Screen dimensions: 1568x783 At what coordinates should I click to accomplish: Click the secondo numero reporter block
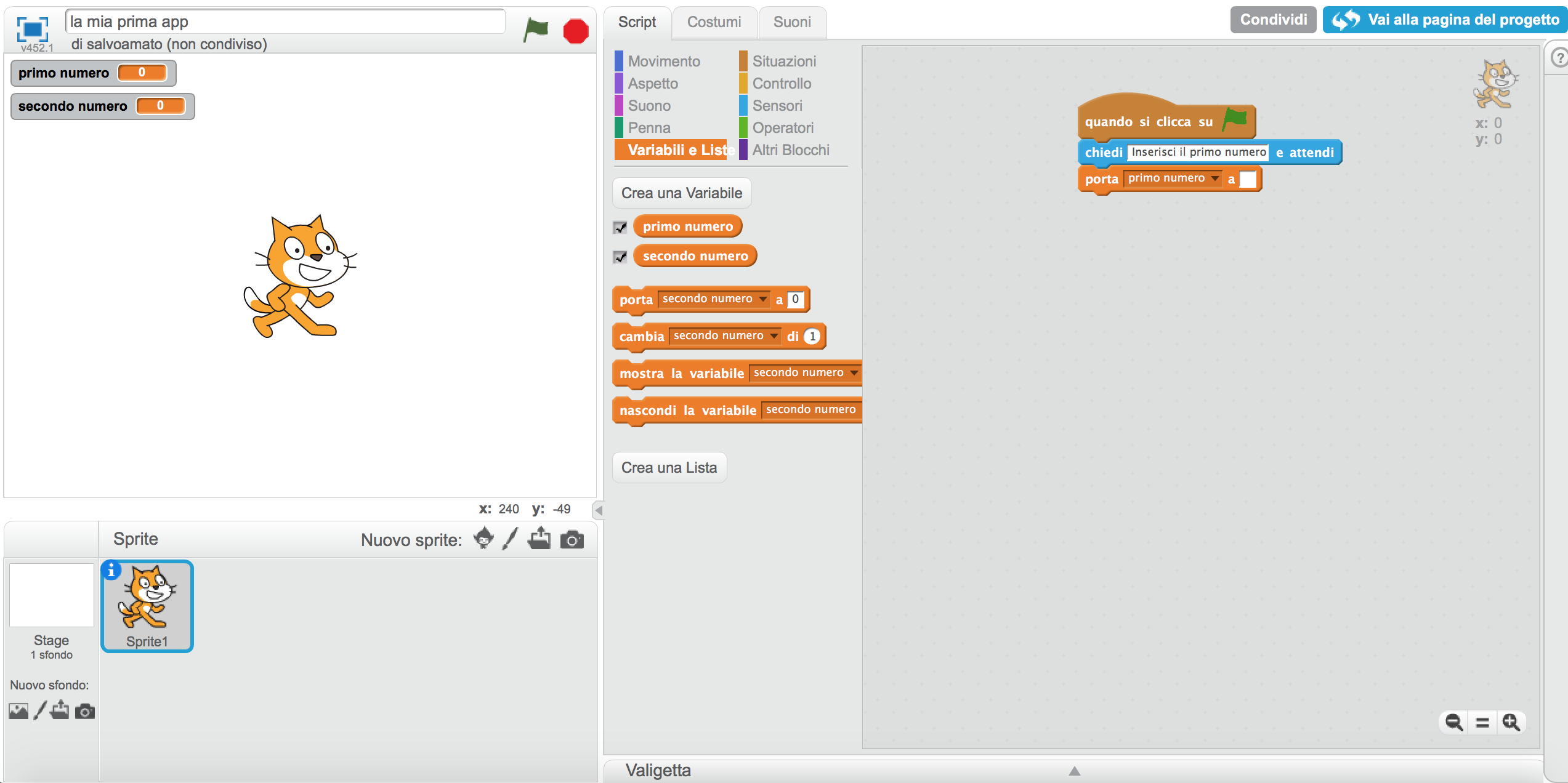[695, 256]
